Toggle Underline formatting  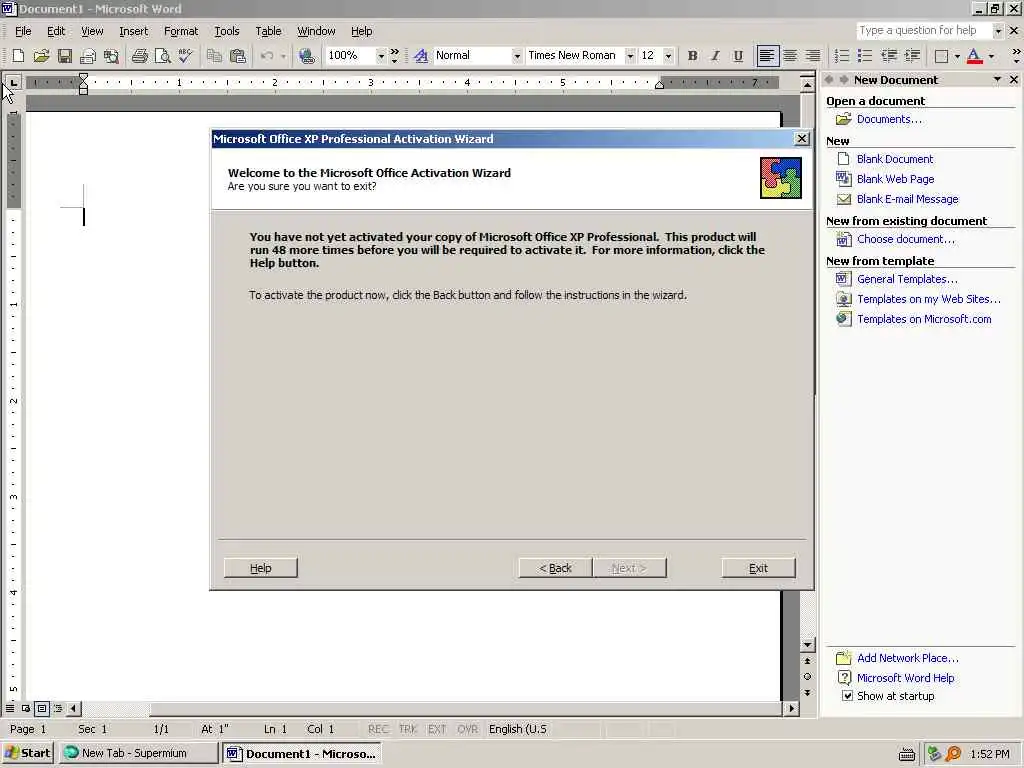click(x=738, y=56)
